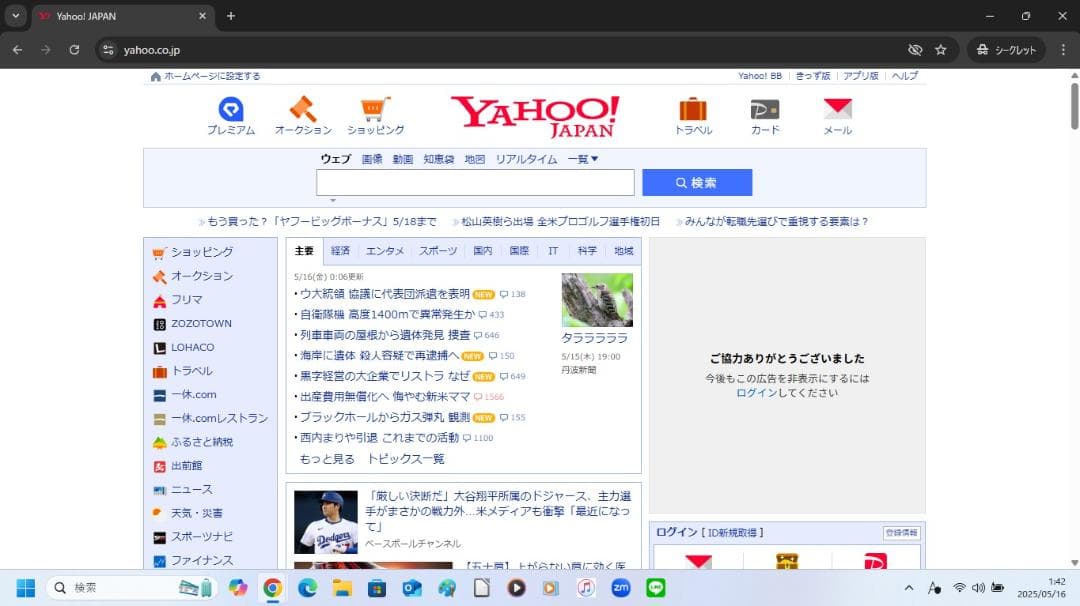Open メール from the envelope icon
Image resolution: width=1080 pixels, height=606 pixels.
point(837,110)
